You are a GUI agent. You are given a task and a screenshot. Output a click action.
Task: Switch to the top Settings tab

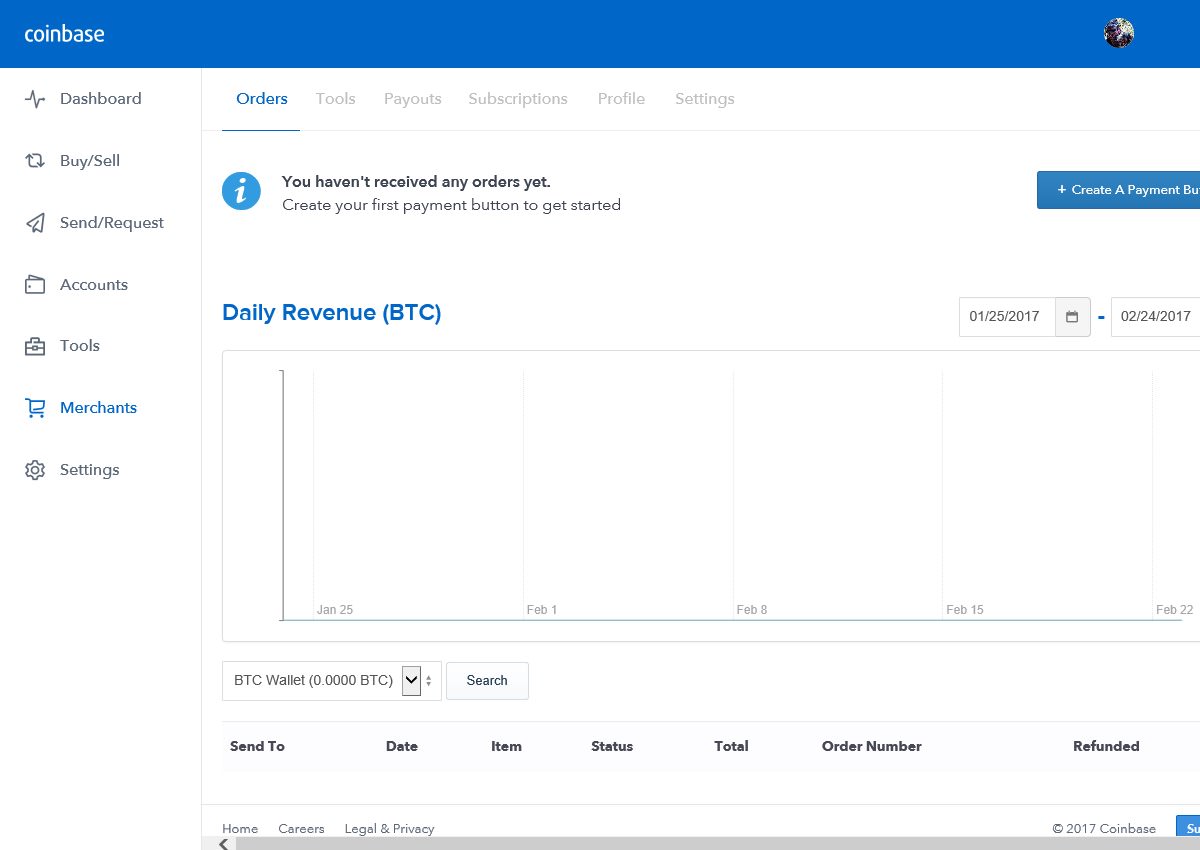click(705, 99)
